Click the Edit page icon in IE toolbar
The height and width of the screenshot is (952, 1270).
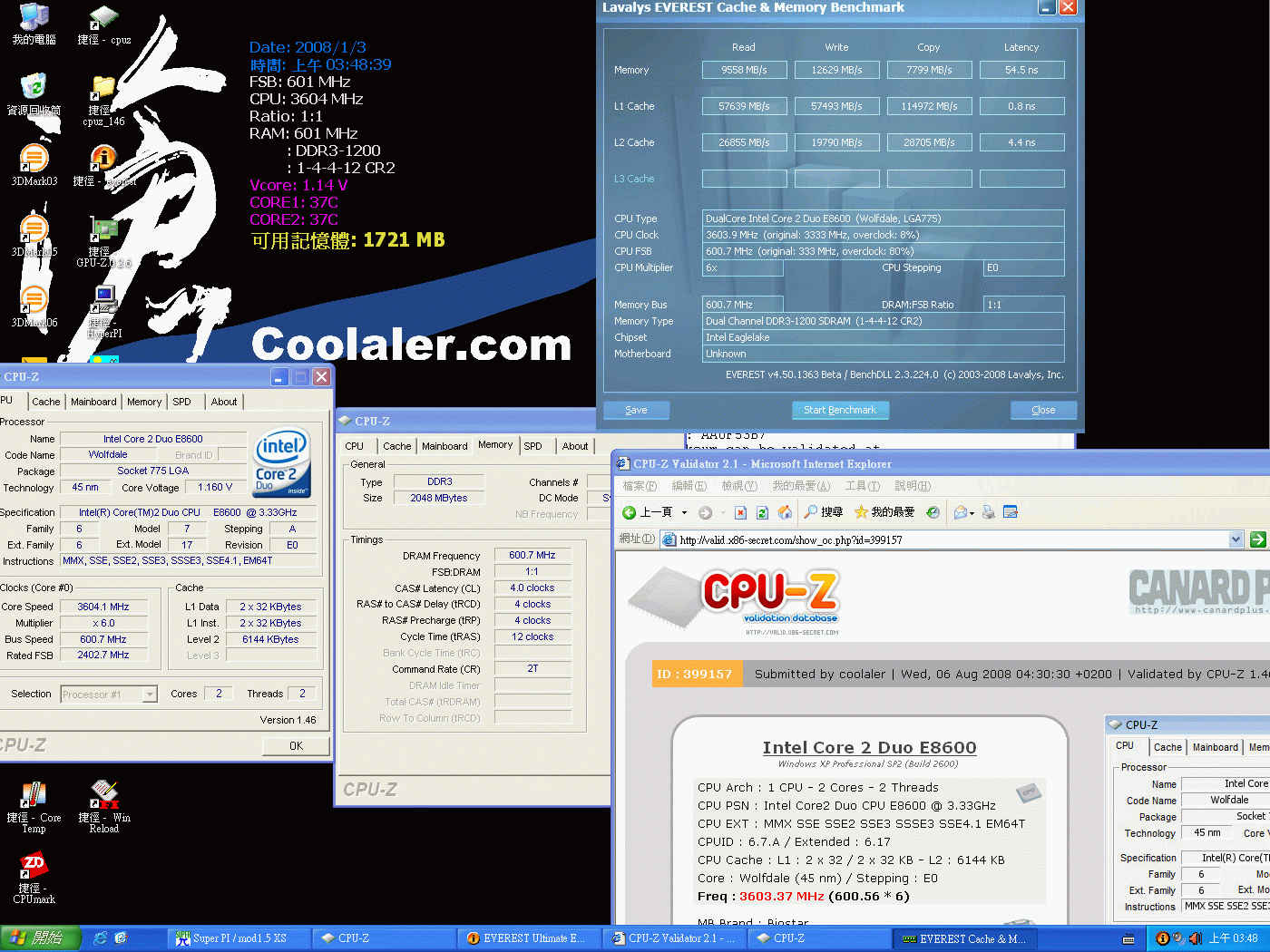[x=1011, y=512]
